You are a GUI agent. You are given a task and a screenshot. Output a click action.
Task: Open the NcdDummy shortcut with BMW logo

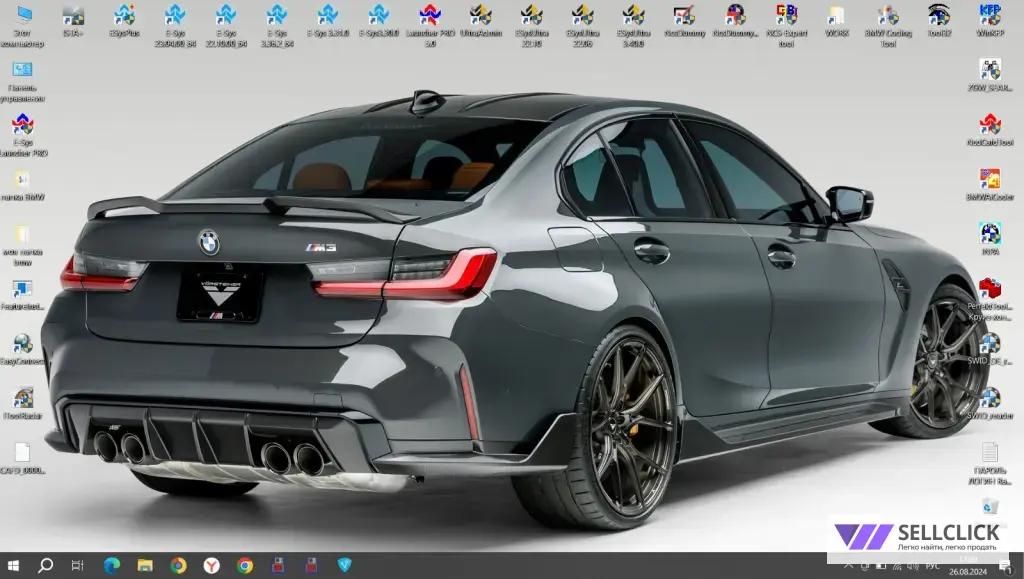click(x=735, y=20)
